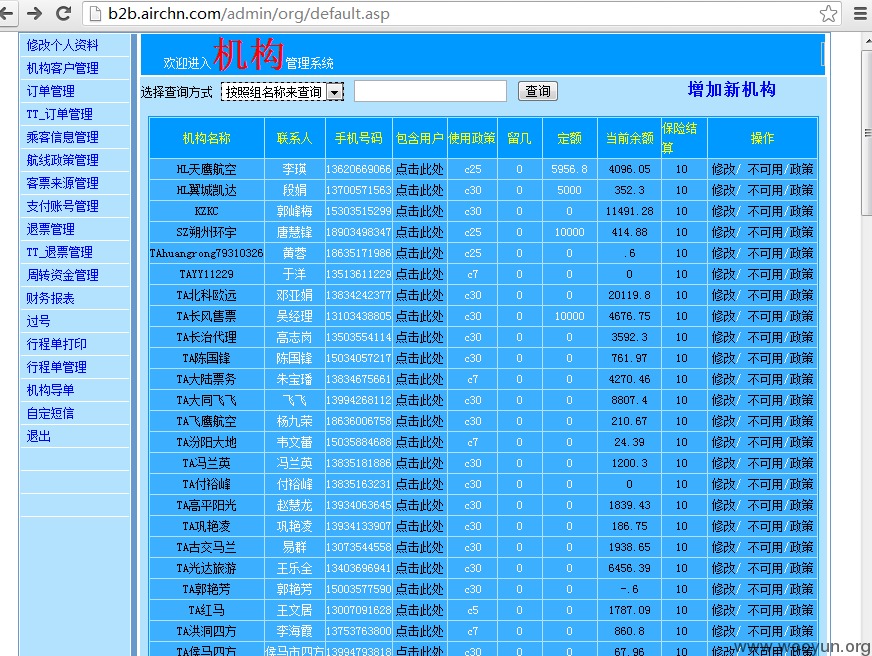Click 政策 in TA古交马兰 row
This screenshot has height=656, width=872.
[x=801, y=547]
